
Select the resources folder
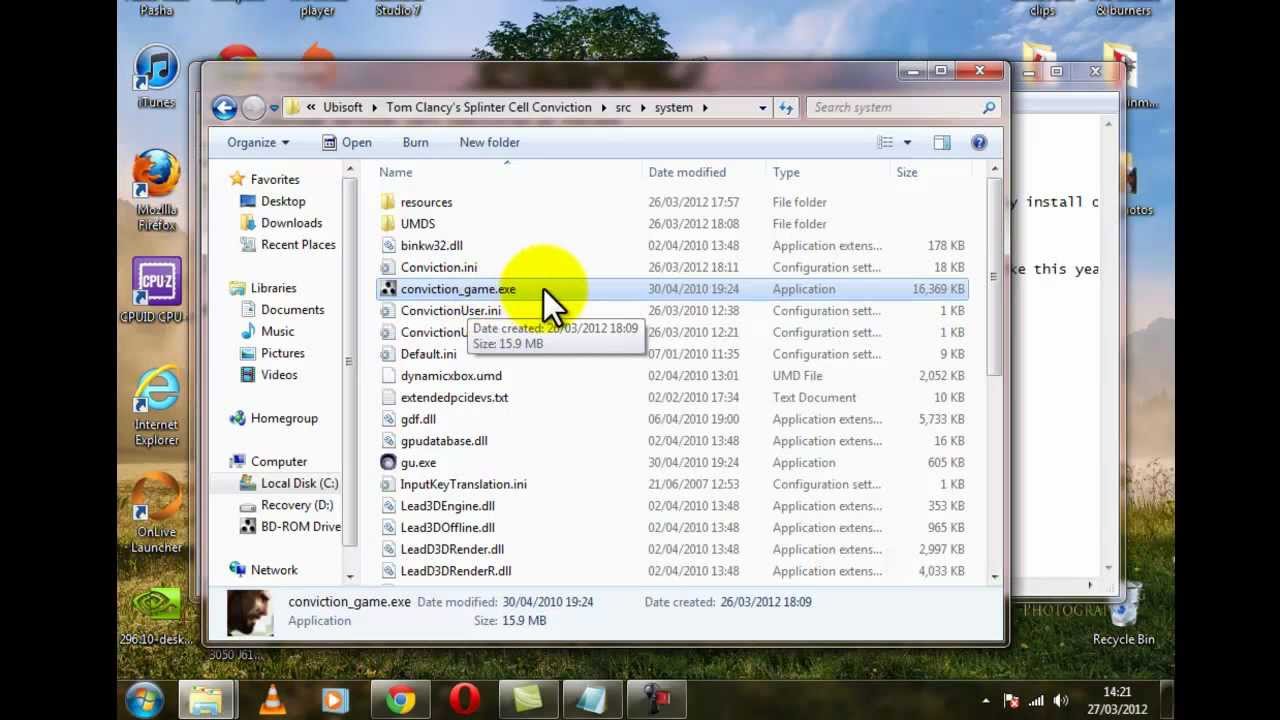click(x=426, y=202)
